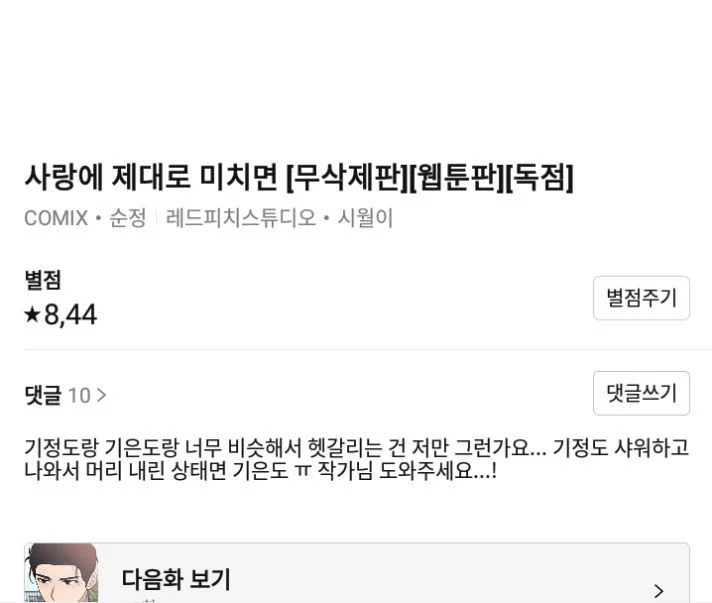The width and height of the screenshot is (712, 603).
Task: Click the COMIX category label
Action: point(56,218)
